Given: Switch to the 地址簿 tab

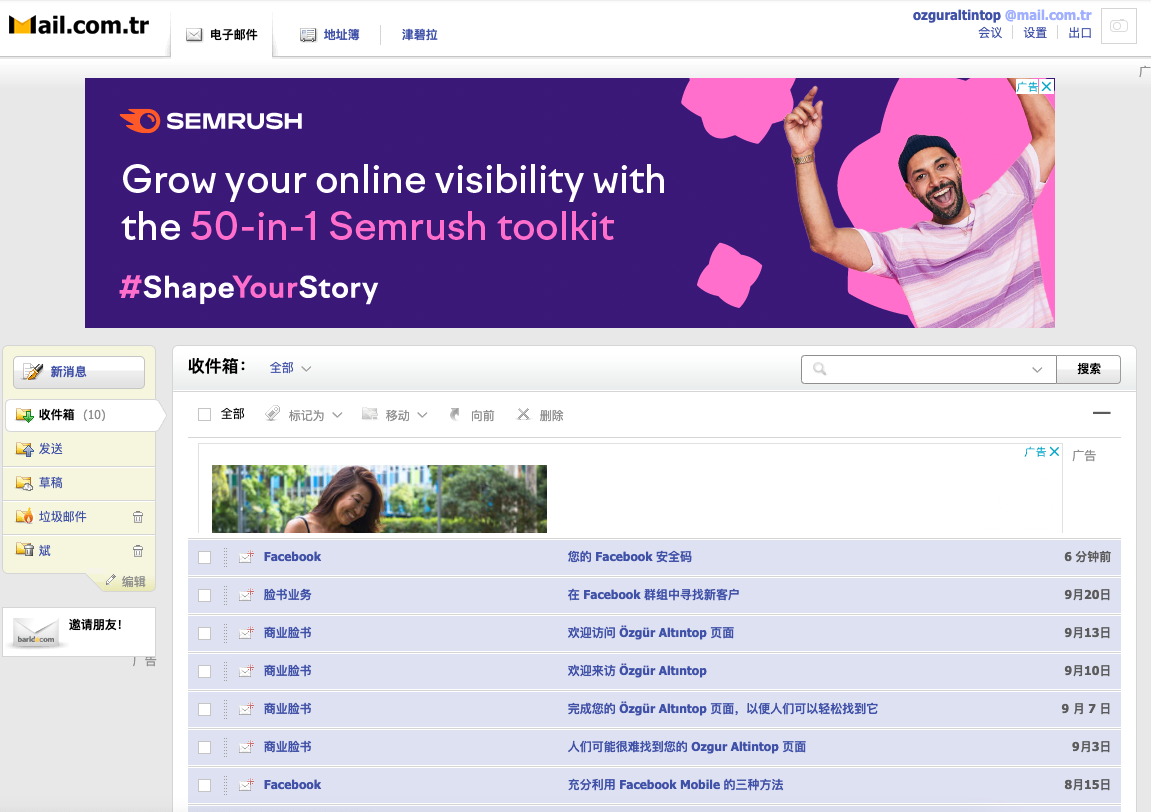Looking at the screenshot, I should [x=330, y=35].
